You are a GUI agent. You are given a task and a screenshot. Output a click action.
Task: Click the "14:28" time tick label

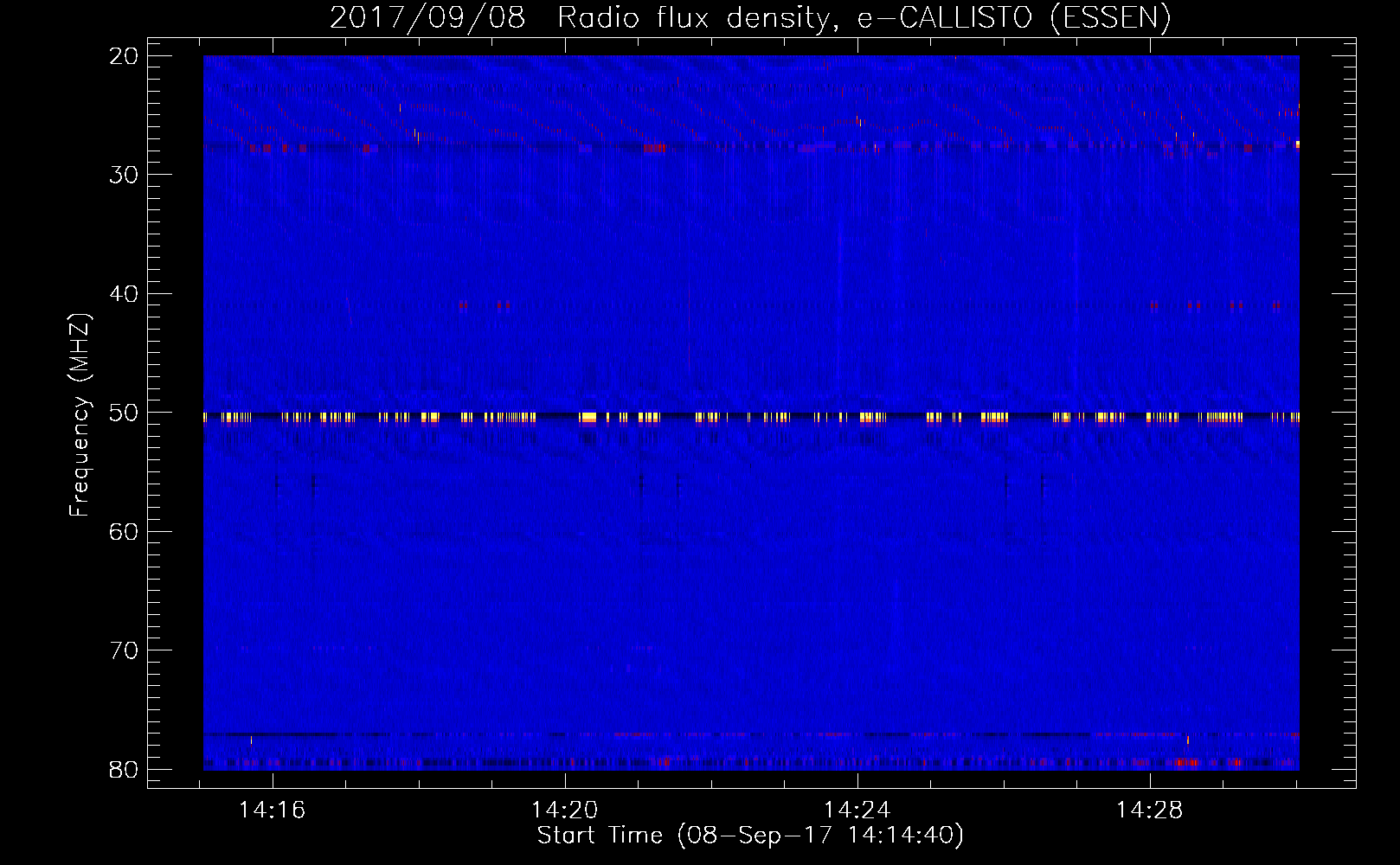pyautogui.click(x=1149, y=811)
